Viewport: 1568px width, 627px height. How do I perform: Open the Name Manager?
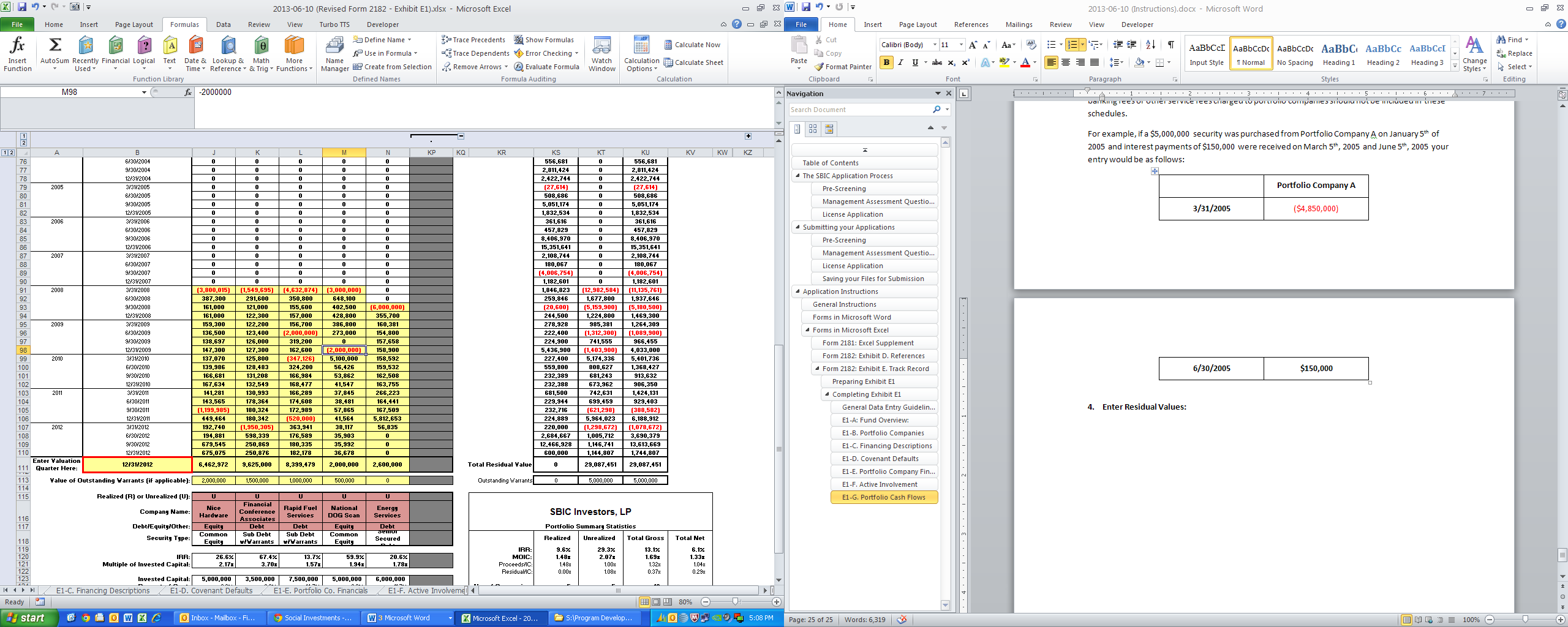click(x=334, y=53)
